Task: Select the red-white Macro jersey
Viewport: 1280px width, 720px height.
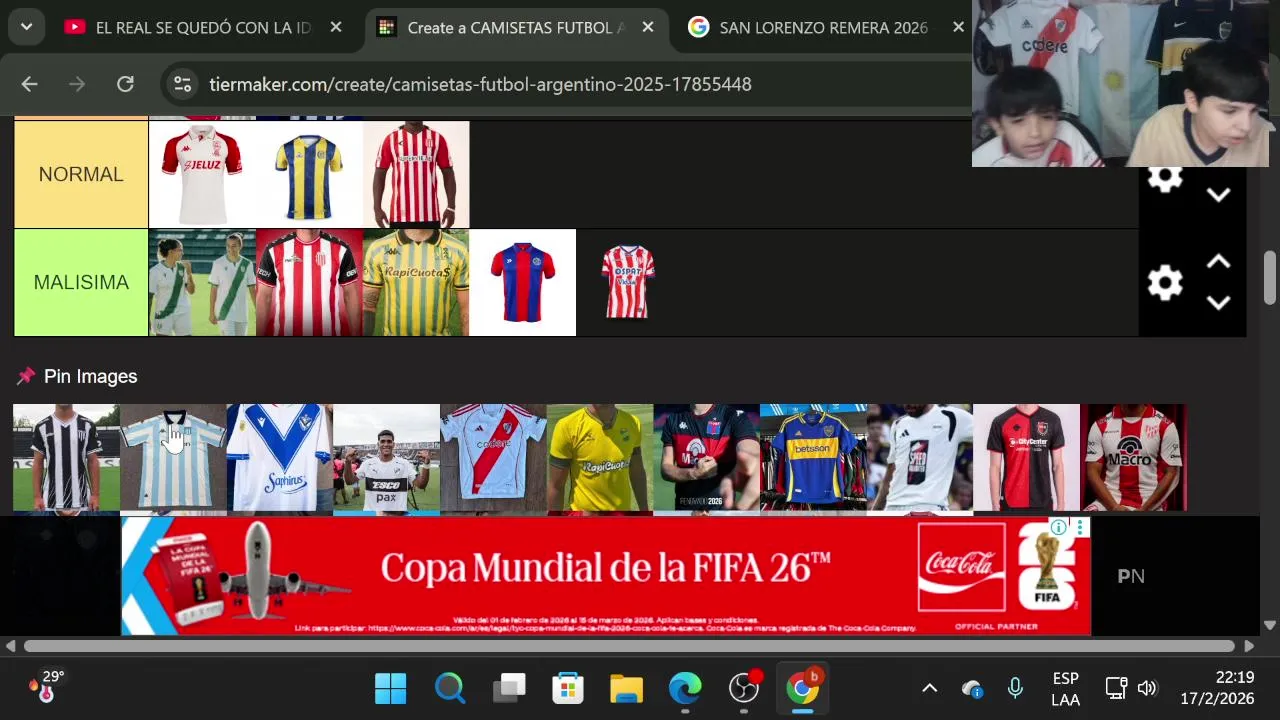Action: (x=1134, y=458)
